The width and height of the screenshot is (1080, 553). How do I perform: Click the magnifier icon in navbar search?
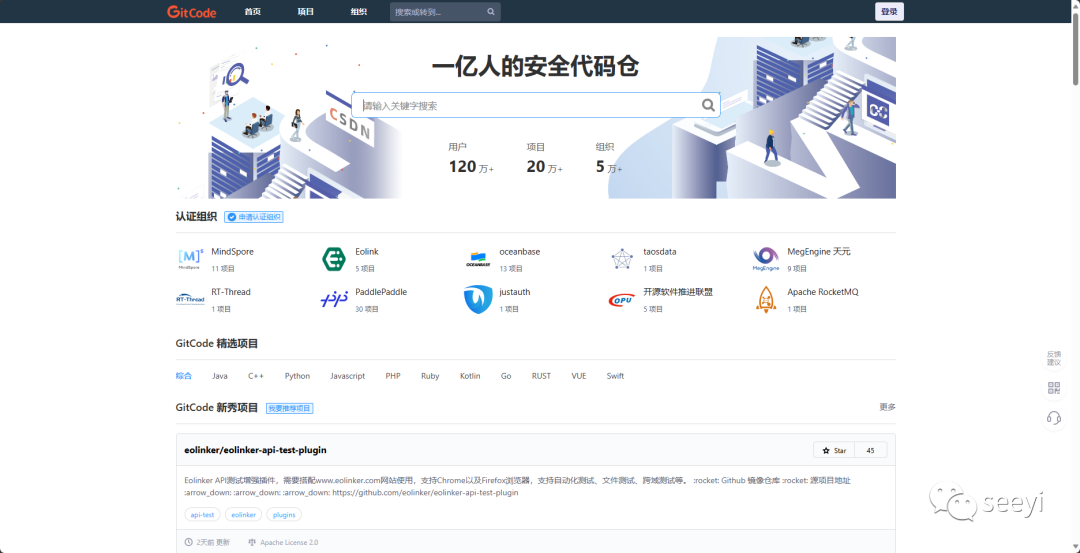(x=491, y=12)
